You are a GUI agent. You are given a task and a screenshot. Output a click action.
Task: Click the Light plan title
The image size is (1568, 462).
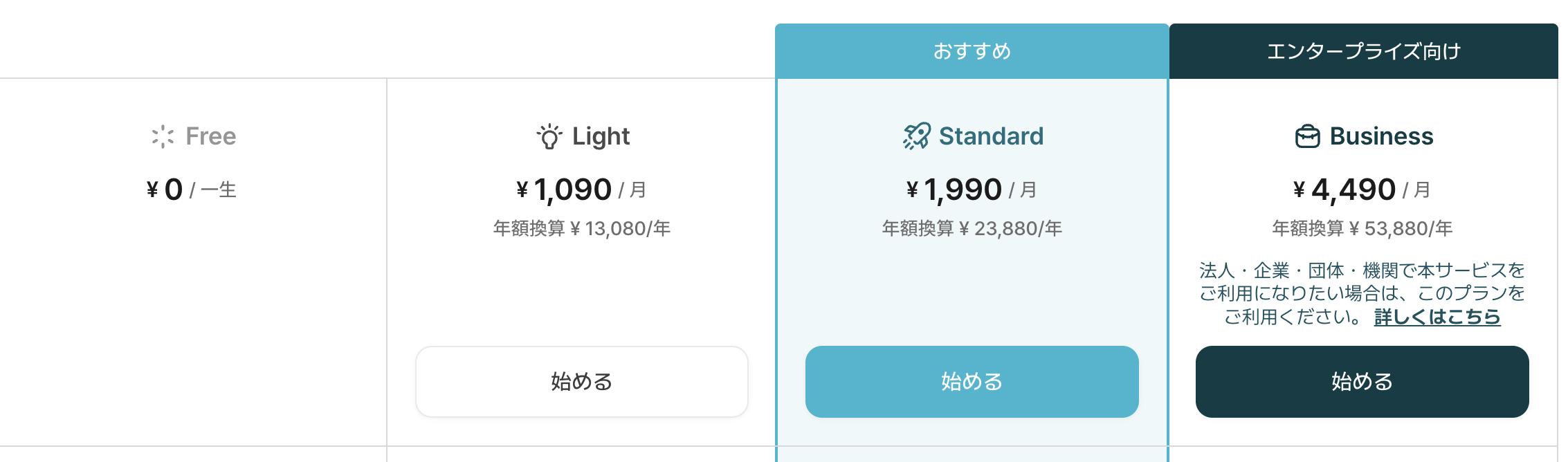pyautogui.click(x=601, y=137)
